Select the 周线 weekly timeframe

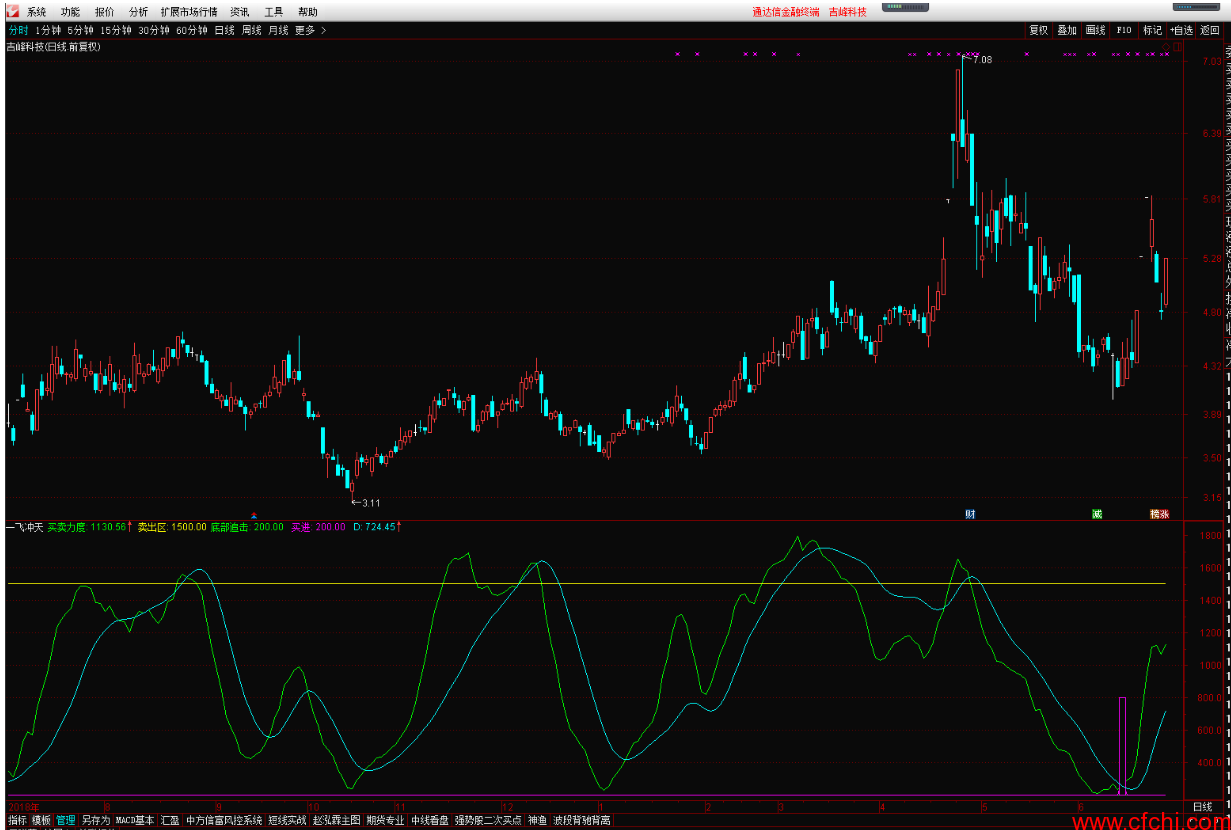(x=252, y=30)
